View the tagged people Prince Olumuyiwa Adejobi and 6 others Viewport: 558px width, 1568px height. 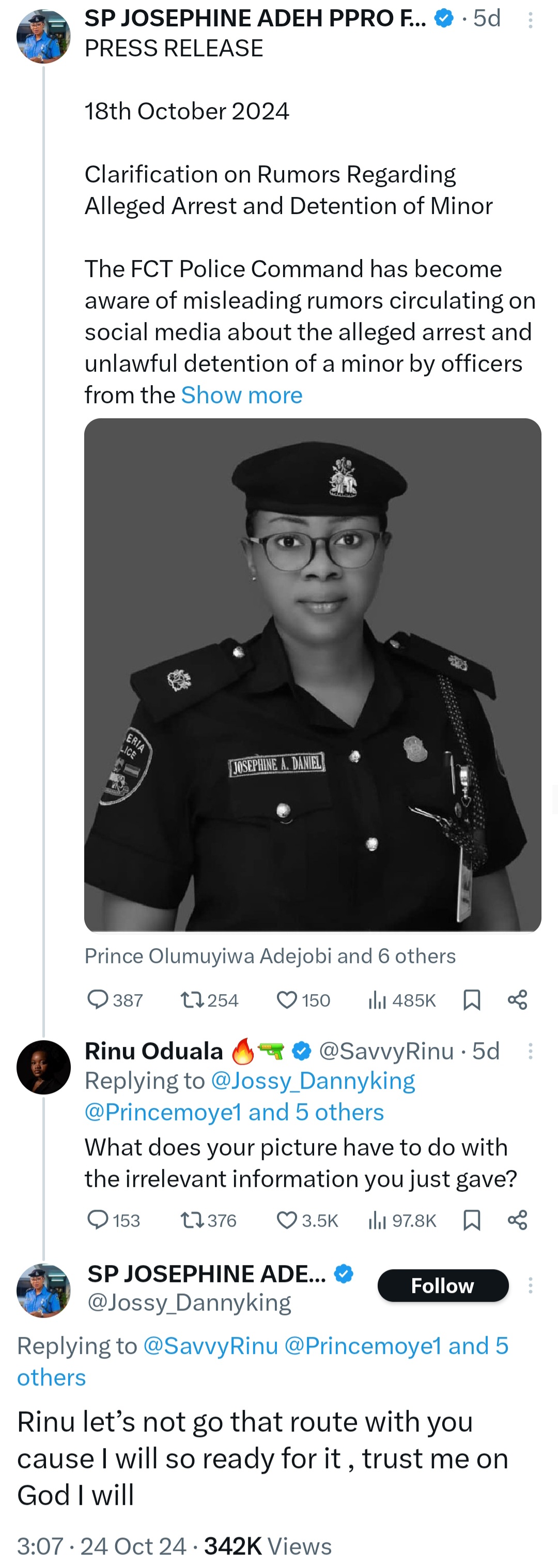click(270, 956)
